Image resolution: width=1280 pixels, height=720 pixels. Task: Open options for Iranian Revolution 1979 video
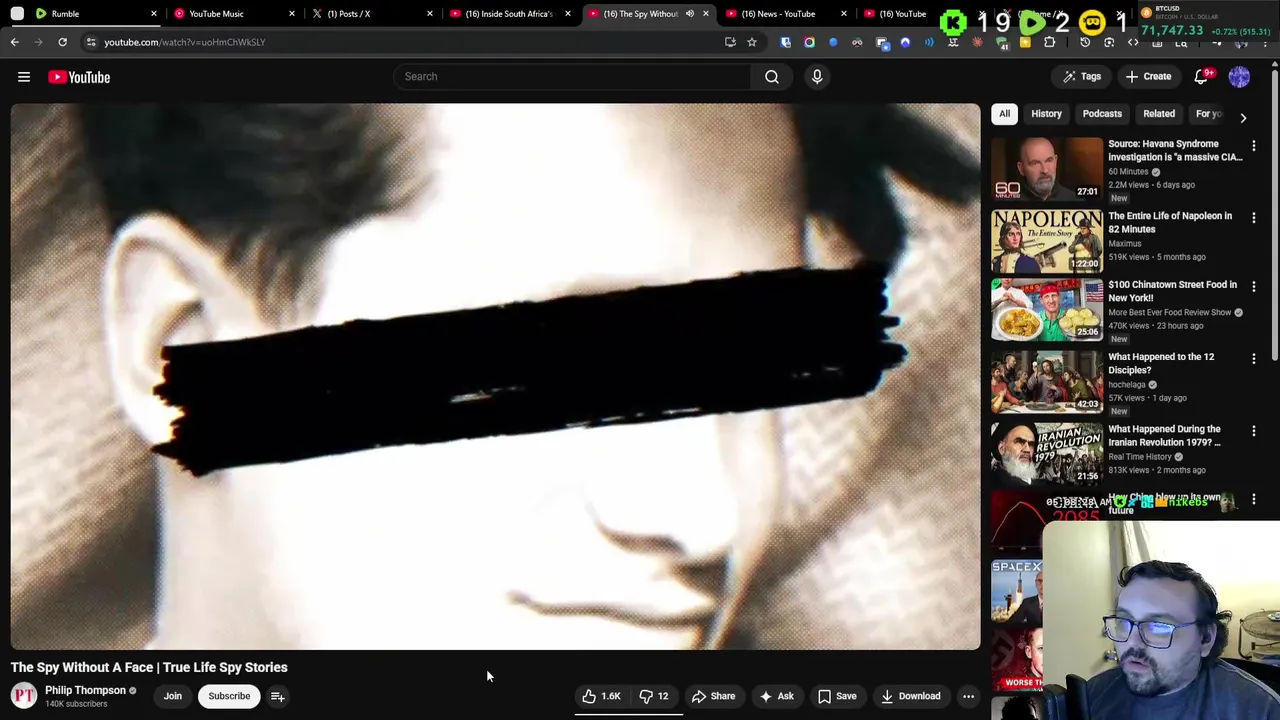point(1254,431)
